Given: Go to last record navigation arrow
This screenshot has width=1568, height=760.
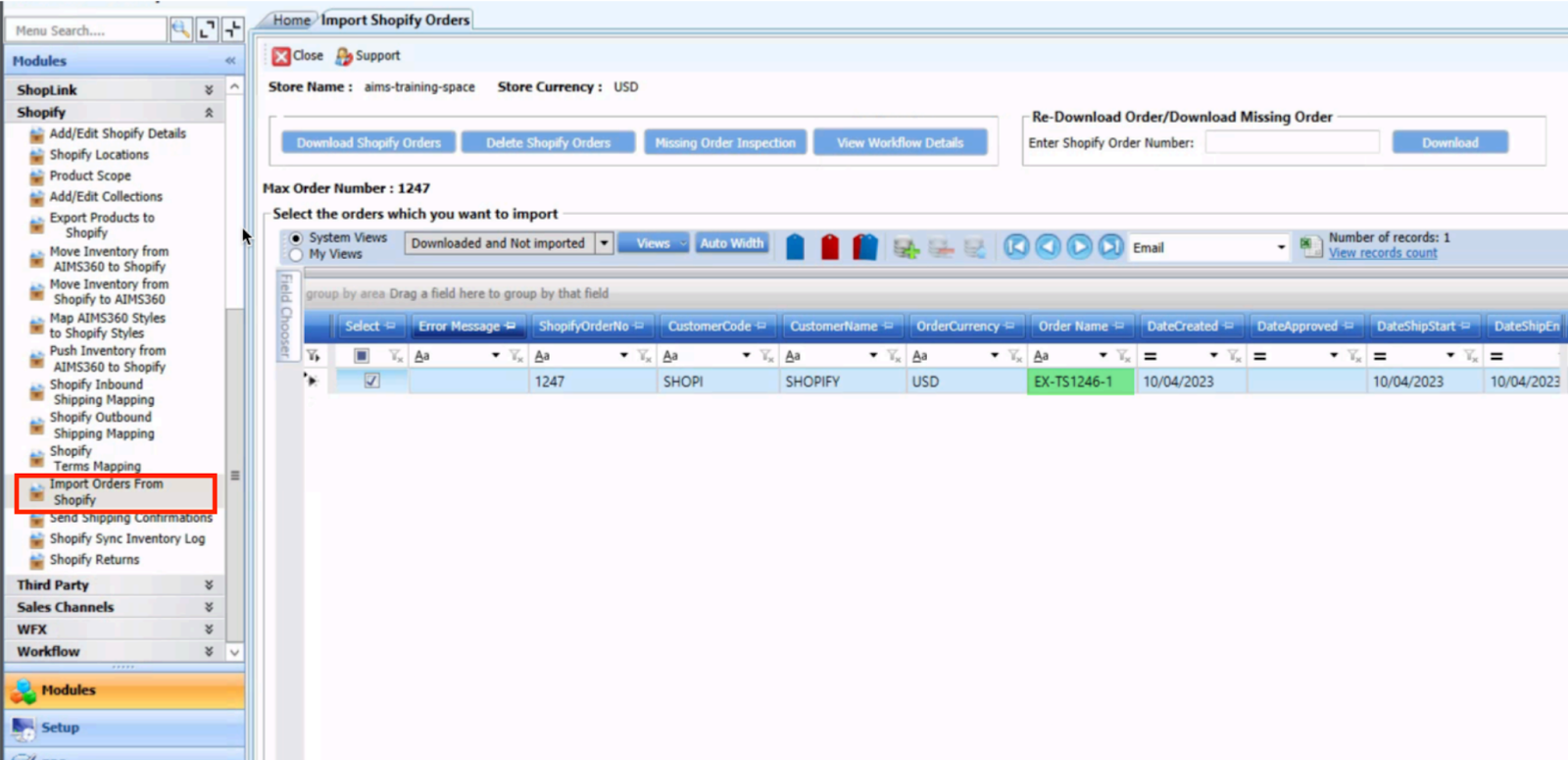Looking at the screenshot, I should click(x=1110, y=247).
